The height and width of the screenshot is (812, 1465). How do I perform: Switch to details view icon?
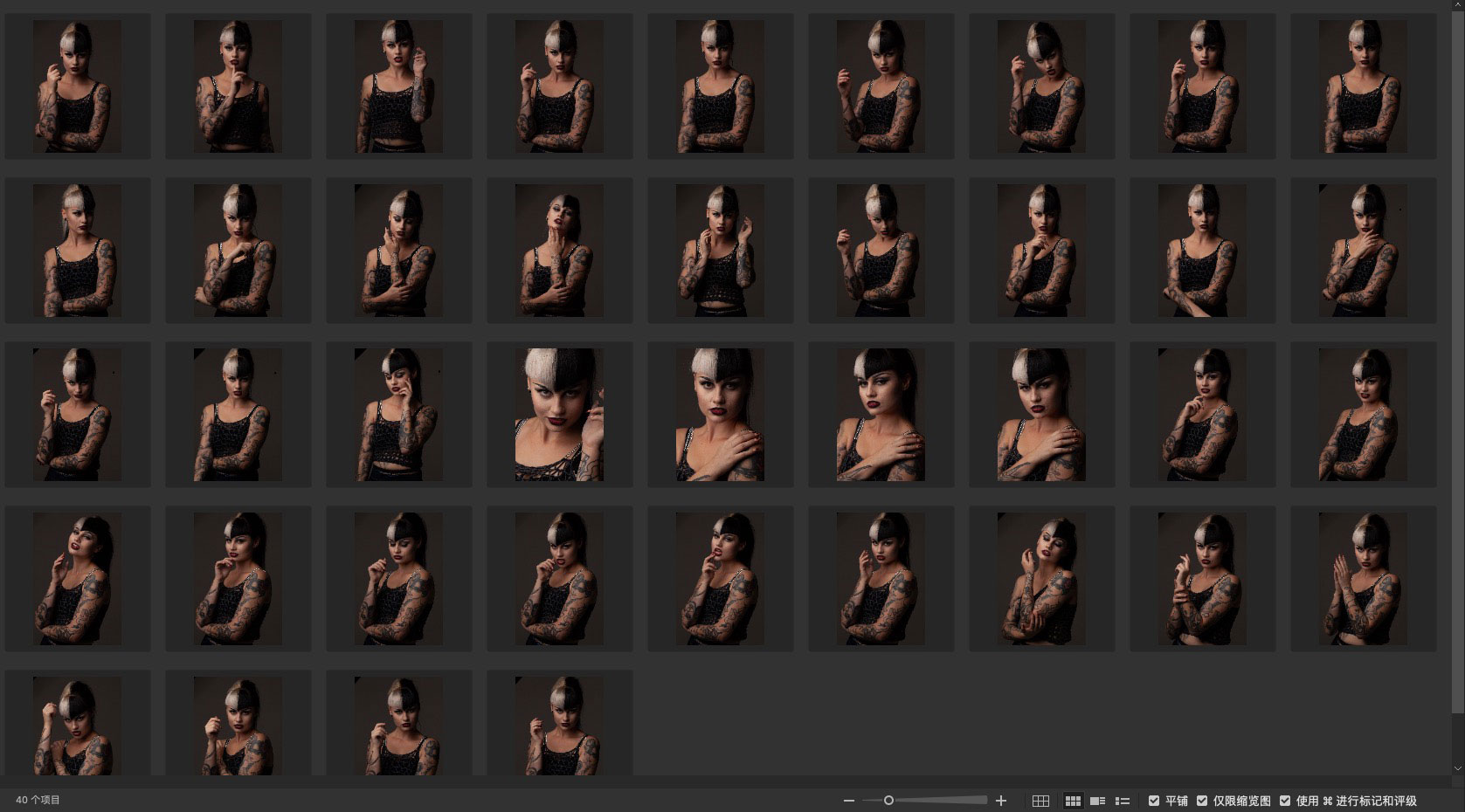click(1098, 801)
